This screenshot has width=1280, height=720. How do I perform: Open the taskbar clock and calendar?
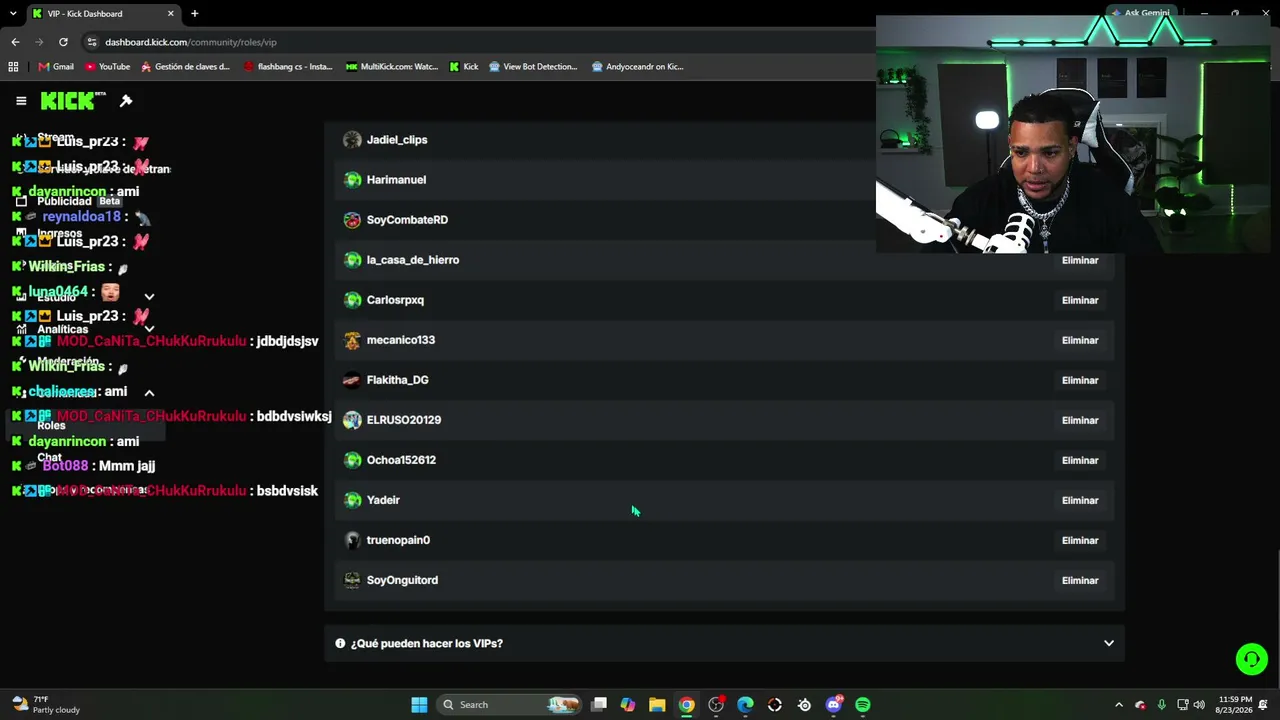[x=1233, y=705]
